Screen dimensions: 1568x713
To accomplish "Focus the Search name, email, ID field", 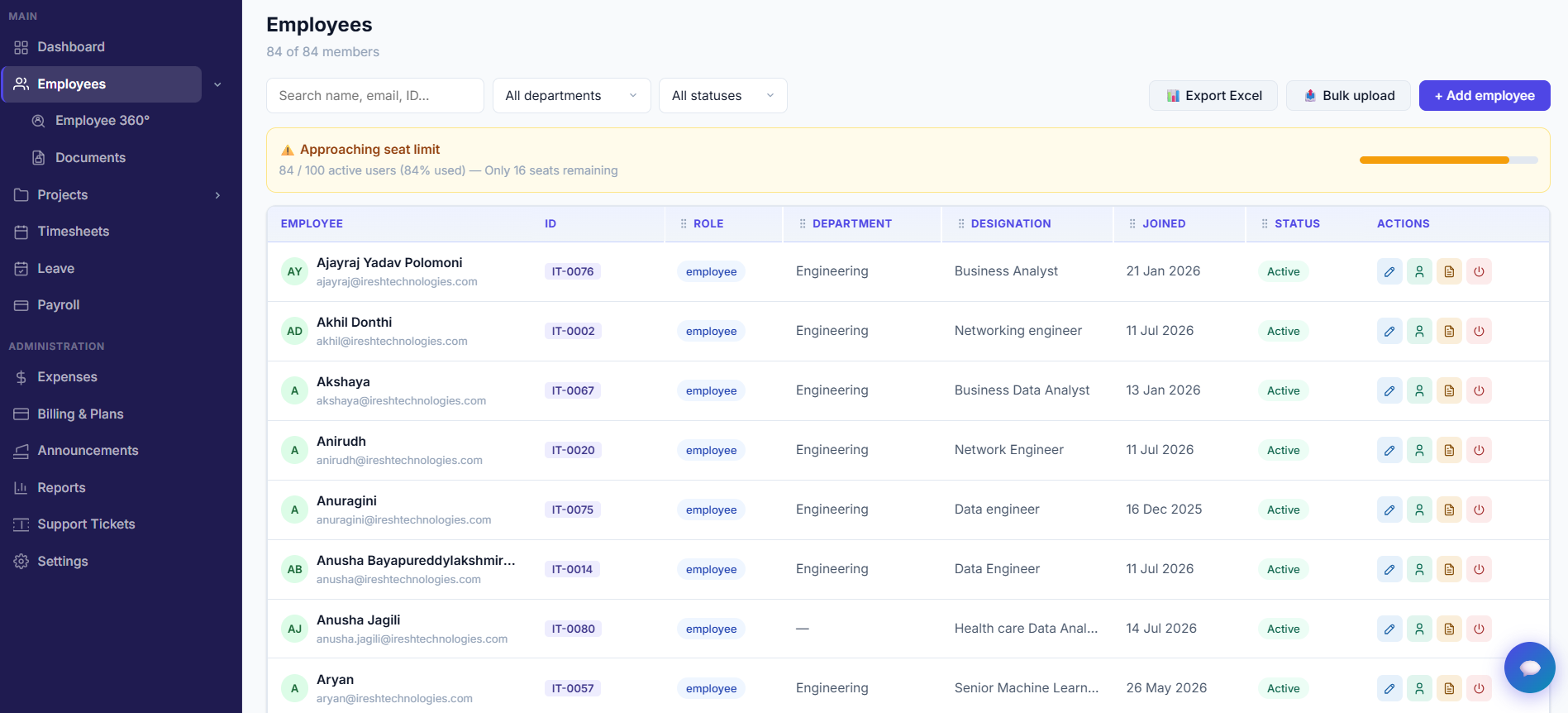I will point(375,96).
